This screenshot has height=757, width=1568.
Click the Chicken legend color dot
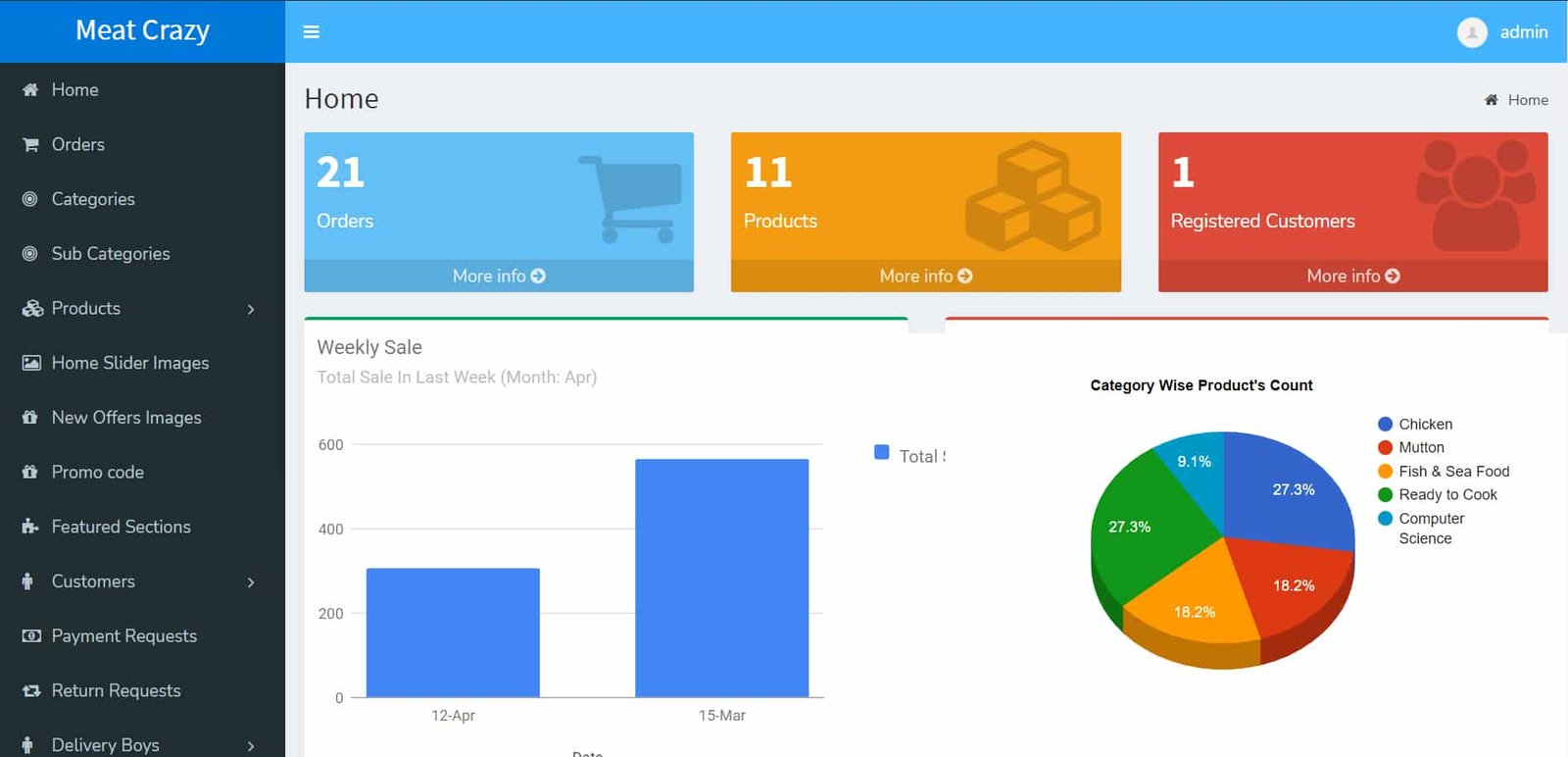[x=1385, y=425]
